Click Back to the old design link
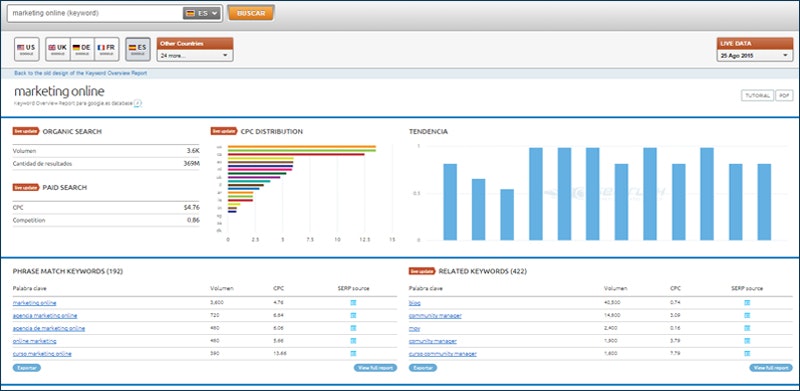Screen dimensions: 800x391 click(x=81, y=74)
